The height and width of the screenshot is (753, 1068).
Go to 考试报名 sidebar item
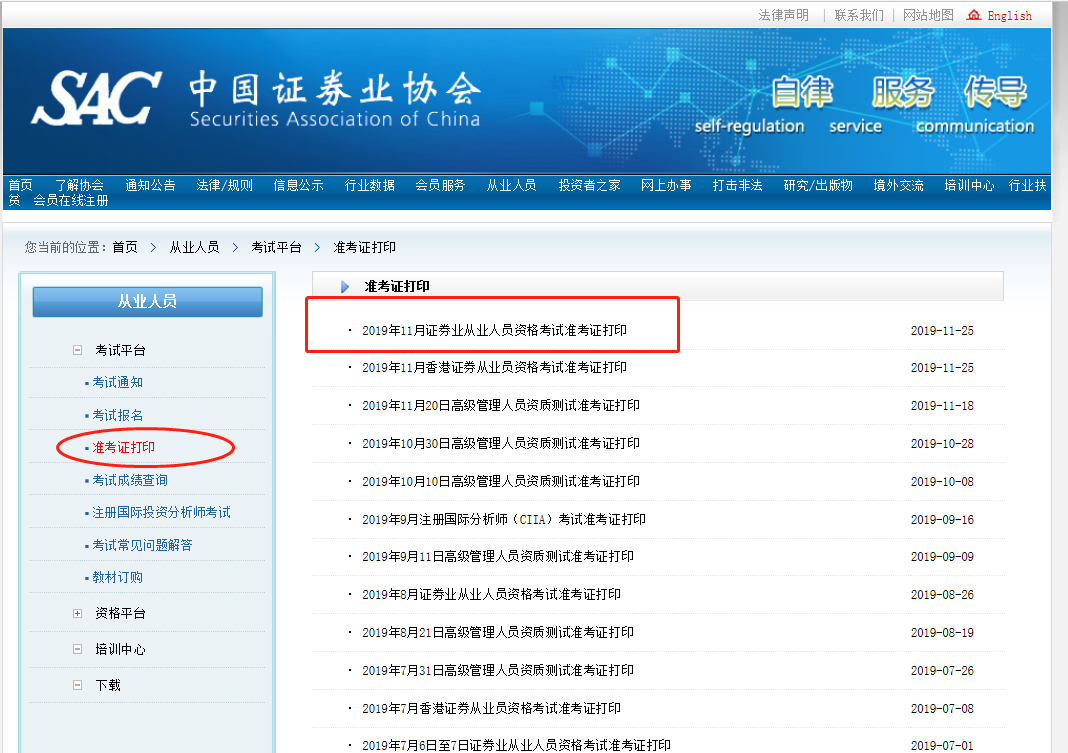tap(118, 415)
